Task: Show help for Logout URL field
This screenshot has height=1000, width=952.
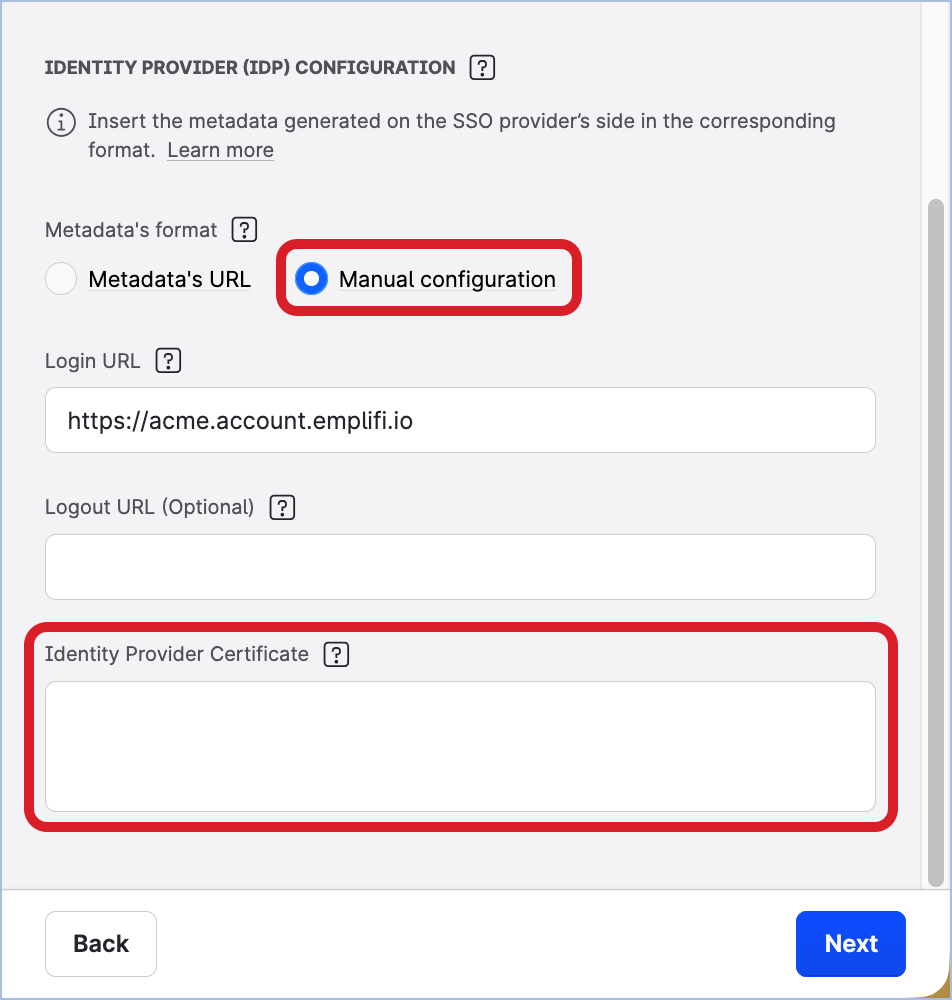Action: (282, 507)
